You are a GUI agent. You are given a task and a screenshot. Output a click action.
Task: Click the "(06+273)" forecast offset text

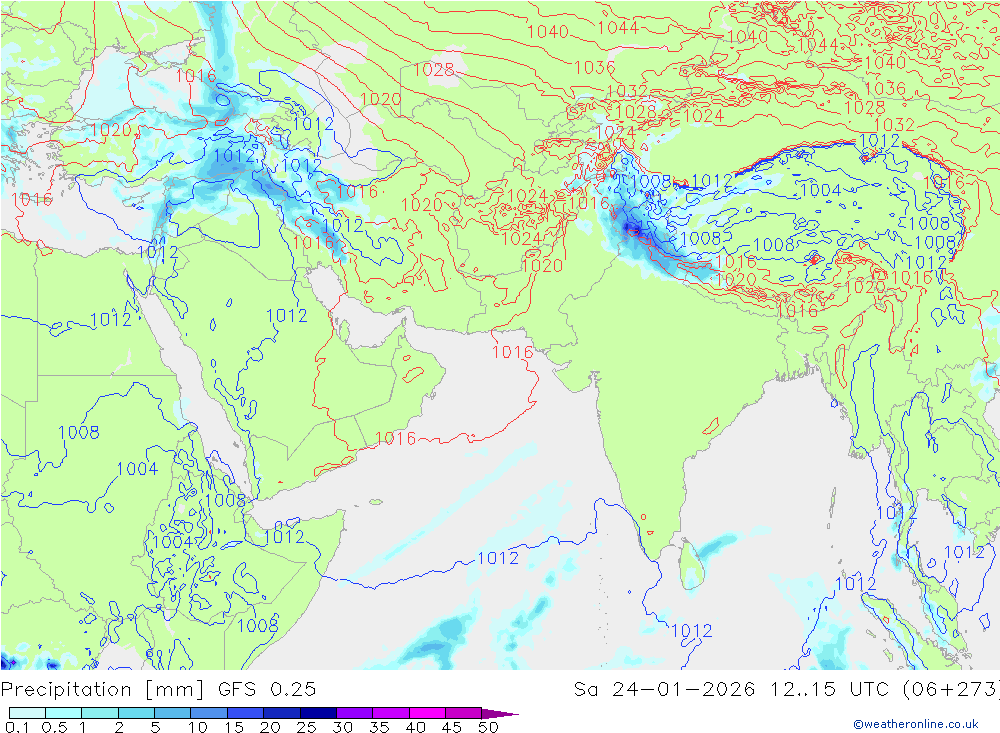click(950, 690)
